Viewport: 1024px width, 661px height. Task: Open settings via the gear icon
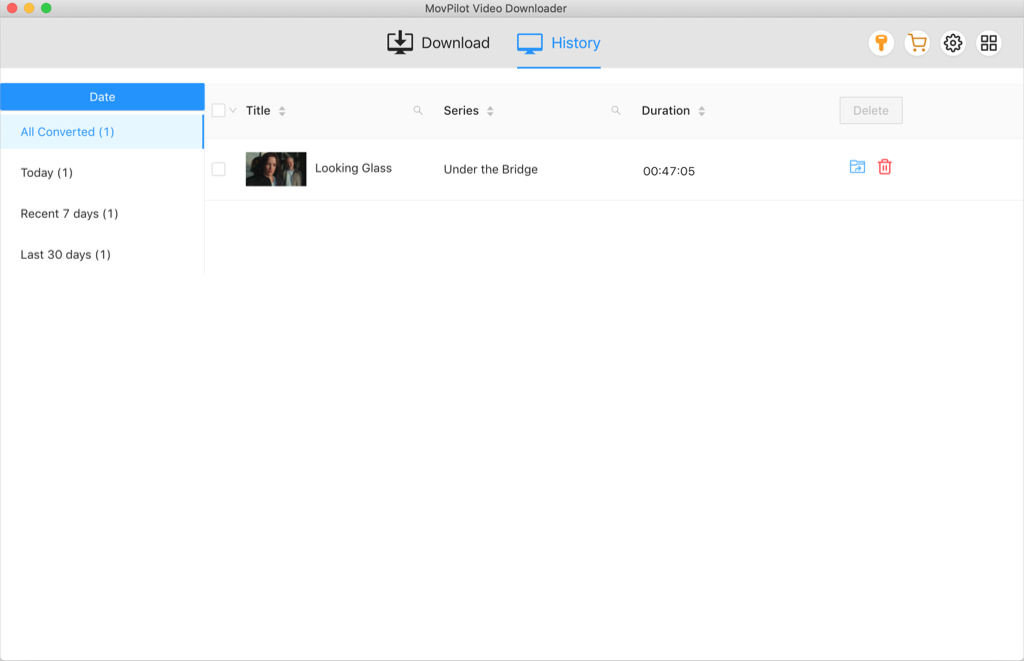(953, 43)
